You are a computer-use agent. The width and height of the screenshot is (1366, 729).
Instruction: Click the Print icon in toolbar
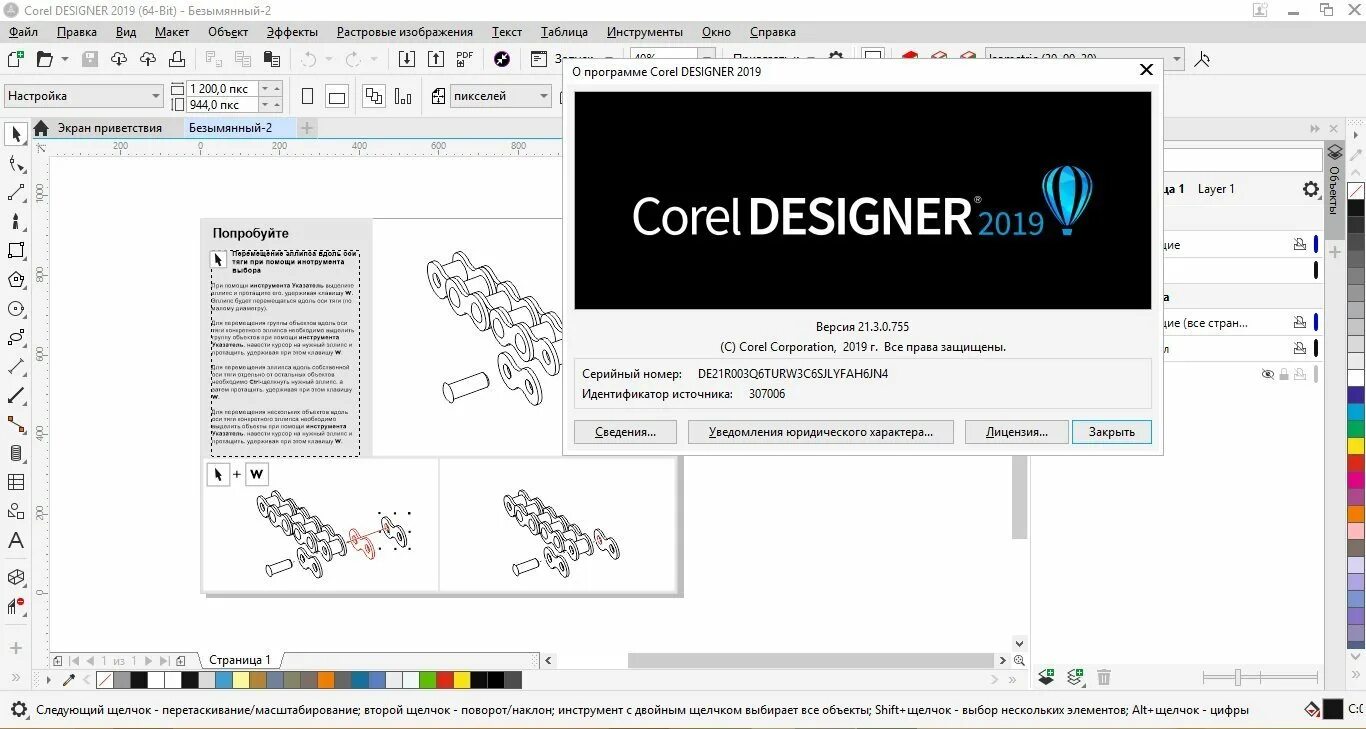click(177, 59)
